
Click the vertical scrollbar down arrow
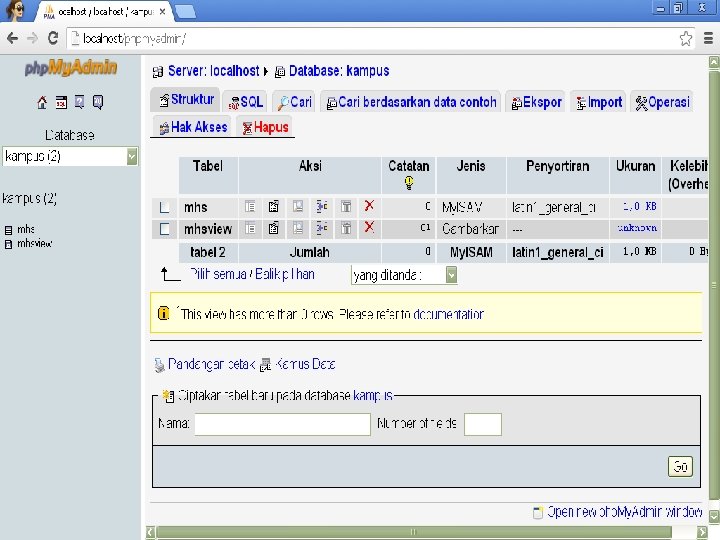click(x=714, y=516)
